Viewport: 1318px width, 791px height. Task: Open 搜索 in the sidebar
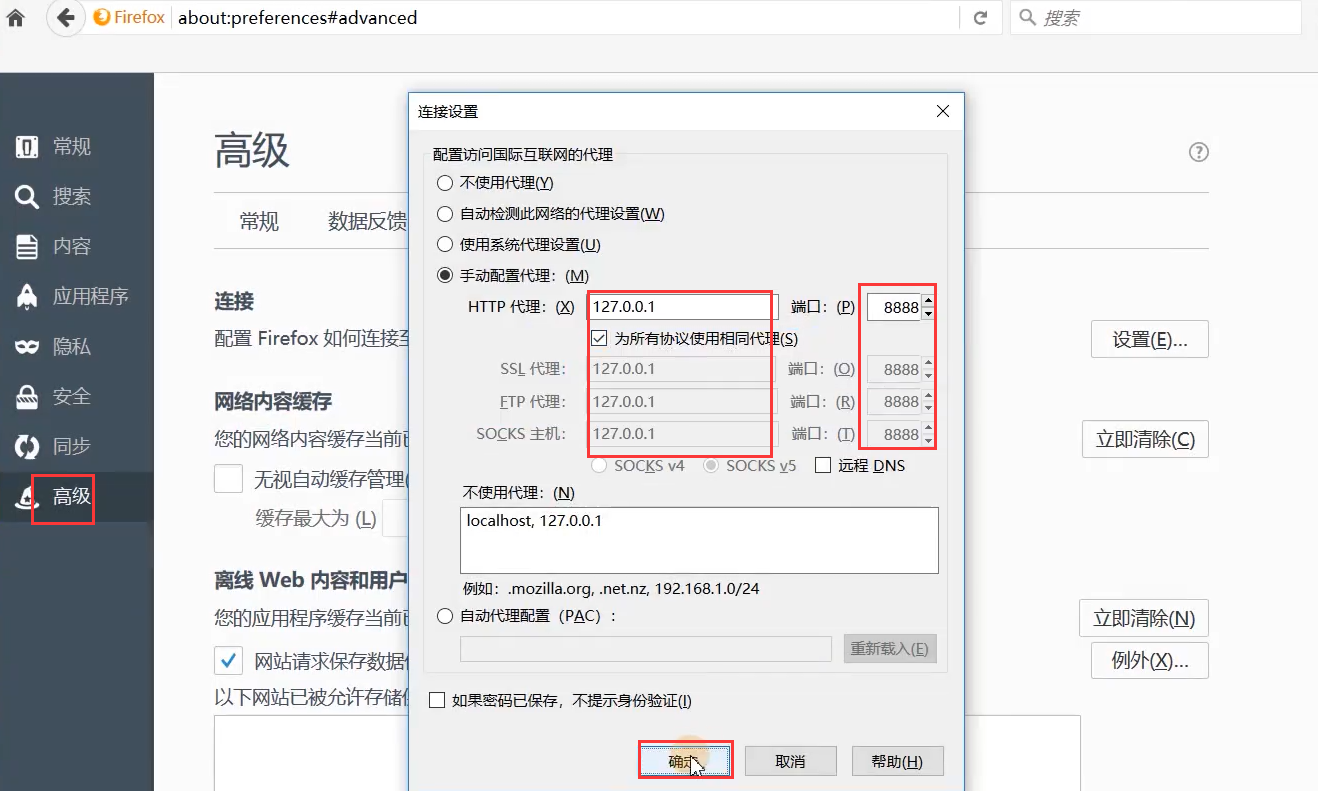click(72, 197)
